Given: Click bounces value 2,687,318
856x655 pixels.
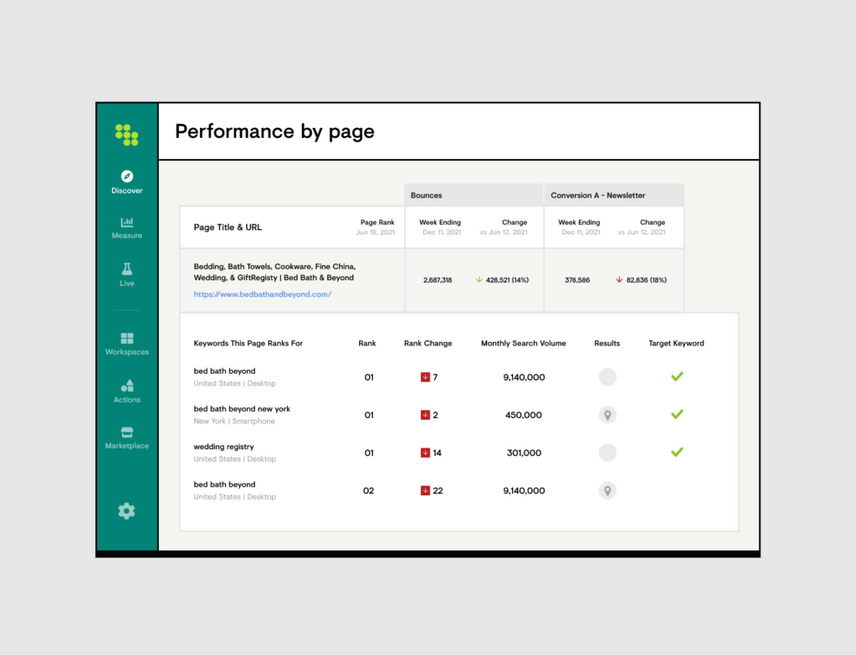Looking at the screenshot, I should tap(437, 280).
